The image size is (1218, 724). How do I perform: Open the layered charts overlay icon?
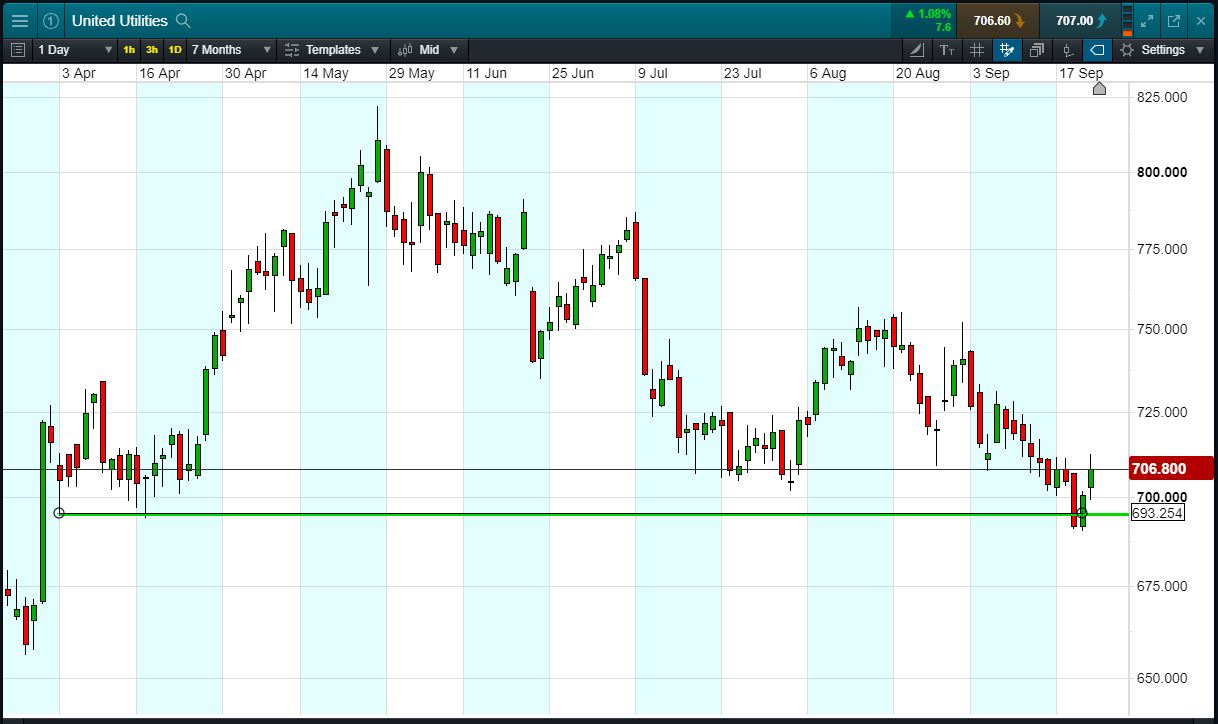(x=1037, y=50)
